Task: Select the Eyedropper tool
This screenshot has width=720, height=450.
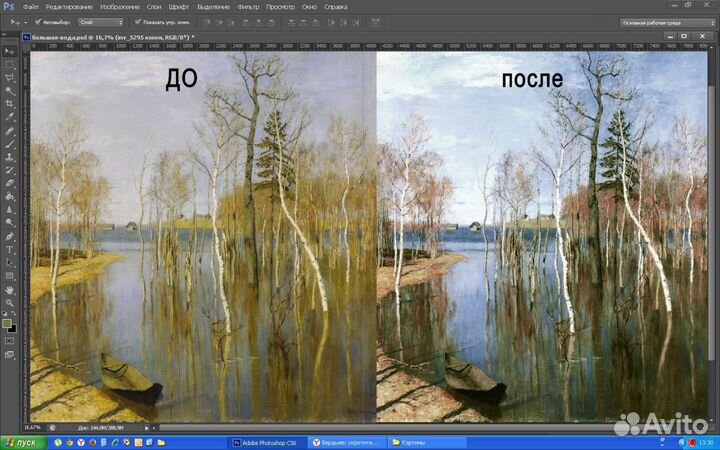Action: pos(9,117)
